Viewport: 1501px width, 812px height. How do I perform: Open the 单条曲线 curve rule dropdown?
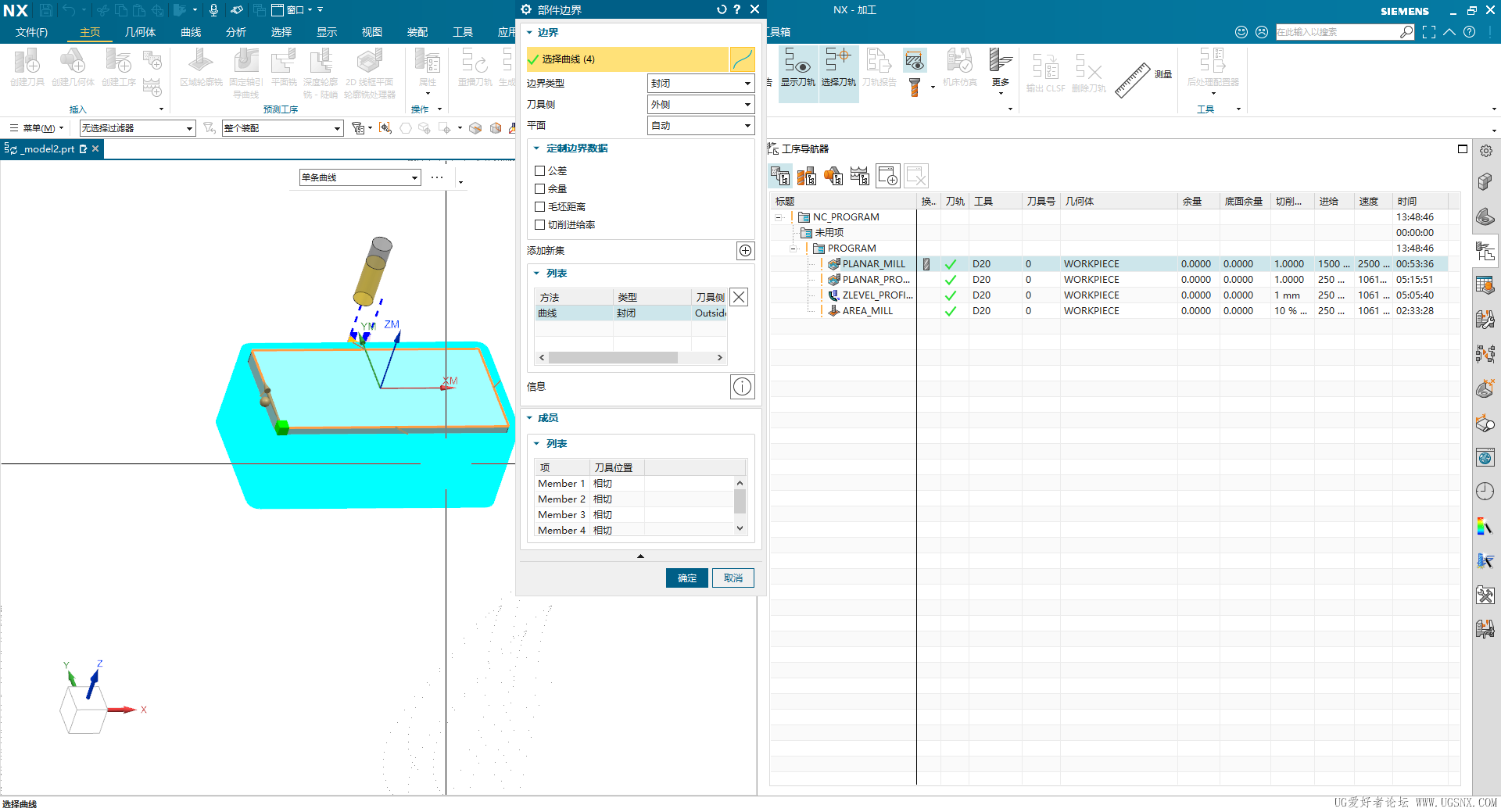click(360, 177)
